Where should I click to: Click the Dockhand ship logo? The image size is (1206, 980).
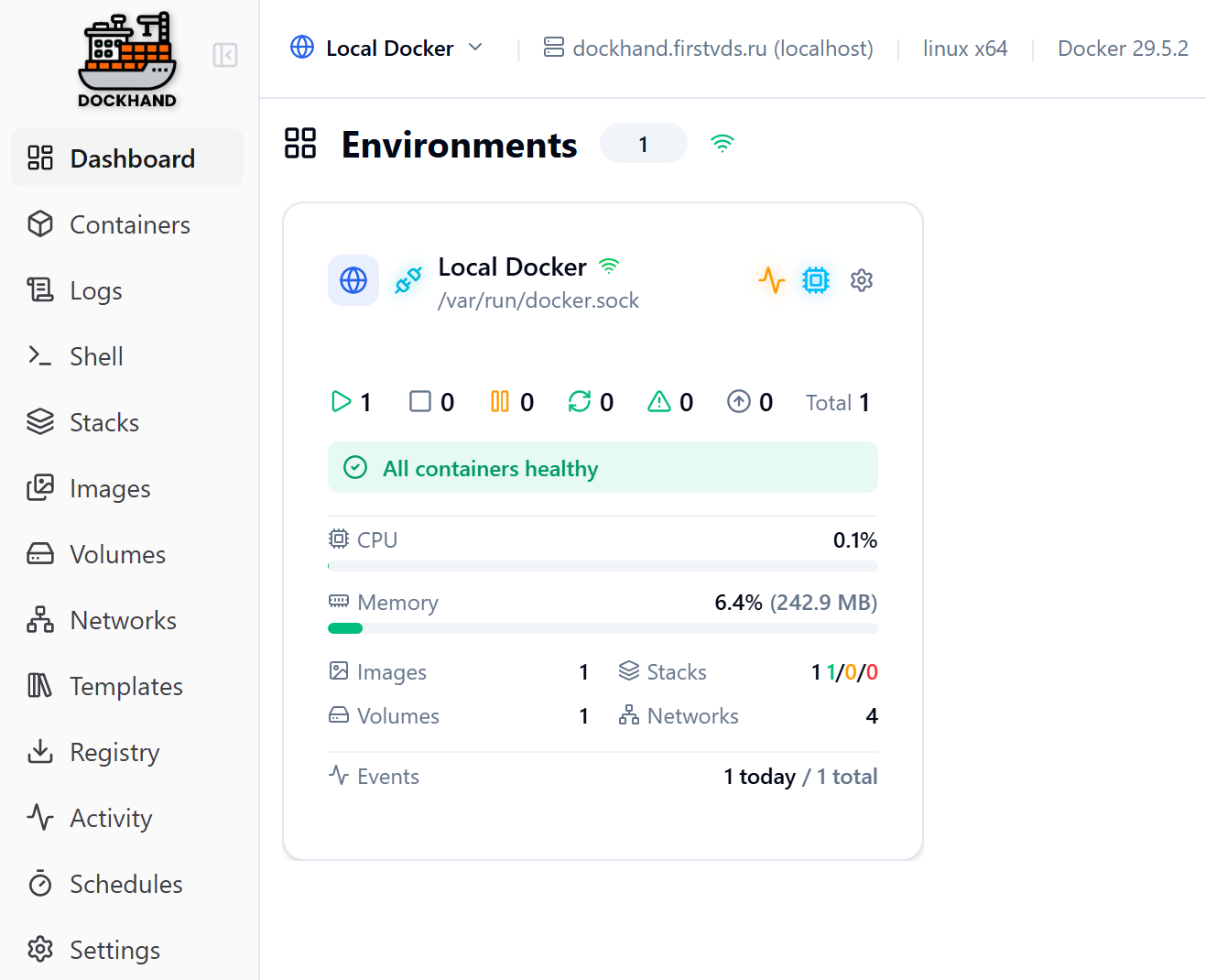(127, 60)
